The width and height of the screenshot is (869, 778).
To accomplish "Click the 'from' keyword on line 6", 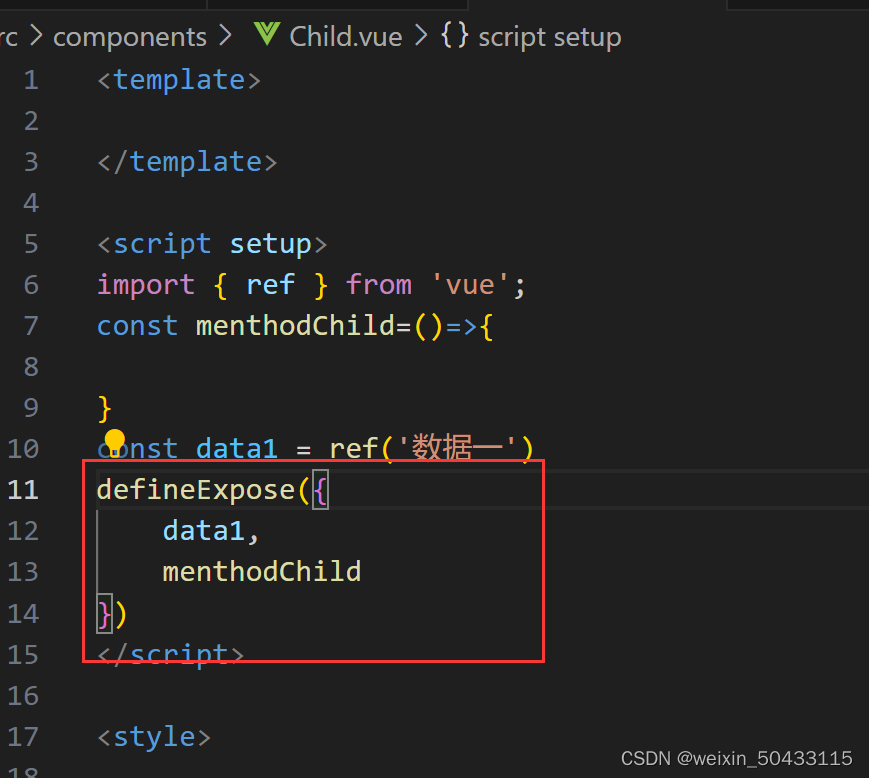I will point(379,285).
